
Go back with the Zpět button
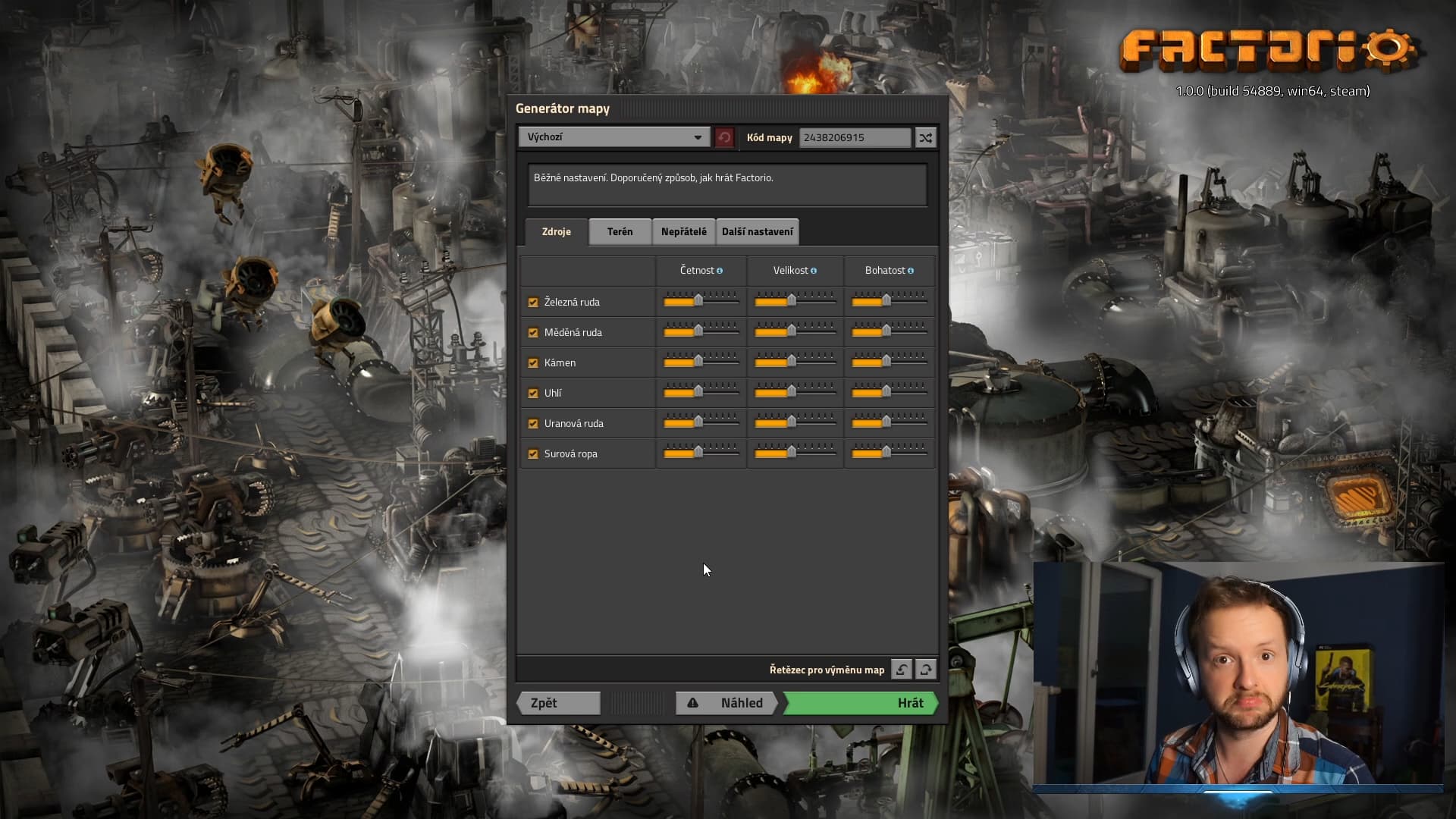pyautogui.click(x=558, y=703)
